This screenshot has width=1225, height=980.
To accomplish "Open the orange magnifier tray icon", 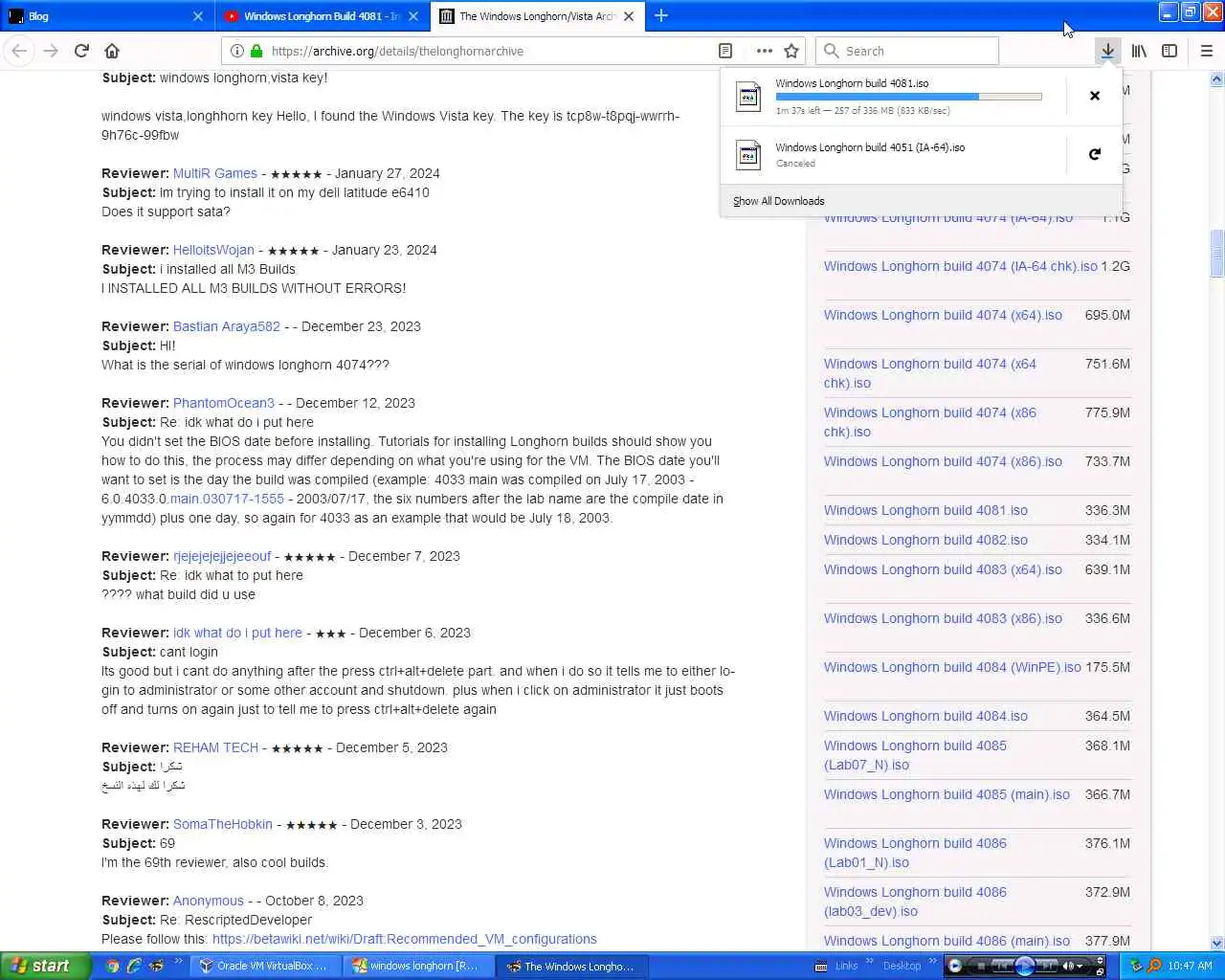I will (x=1154, y=966).
